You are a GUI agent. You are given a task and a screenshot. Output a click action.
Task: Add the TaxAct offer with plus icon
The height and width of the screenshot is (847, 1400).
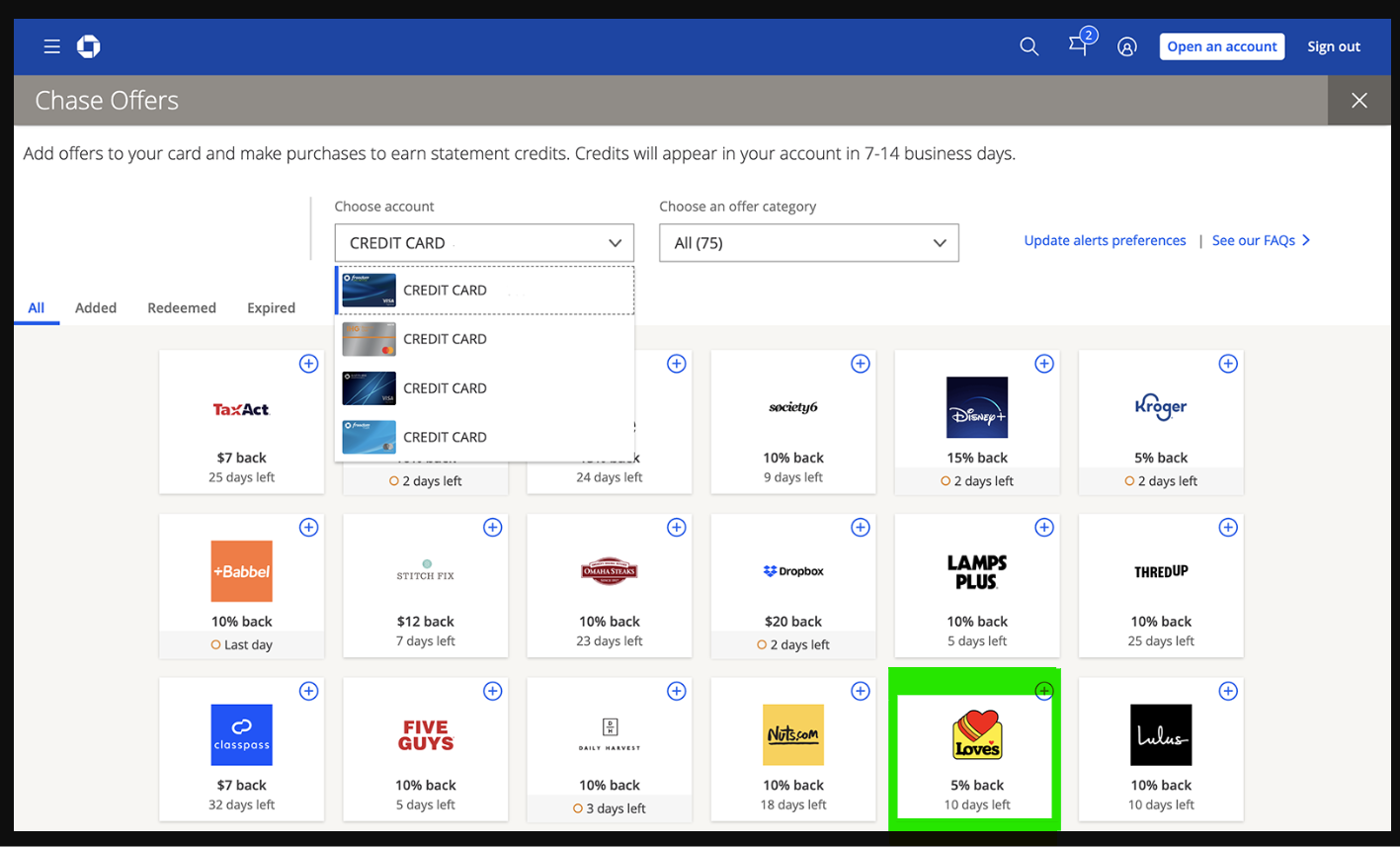tap(309, 364)
